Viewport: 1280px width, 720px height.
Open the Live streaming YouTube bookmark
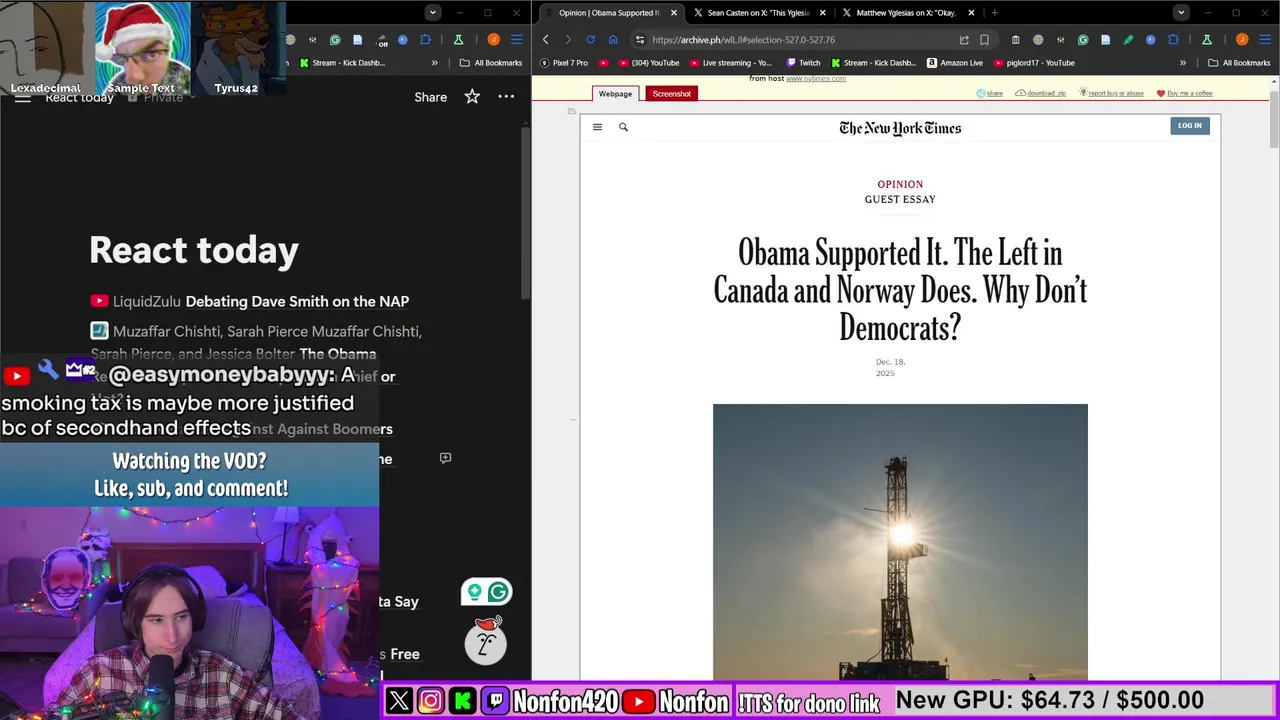coord(731,63)
